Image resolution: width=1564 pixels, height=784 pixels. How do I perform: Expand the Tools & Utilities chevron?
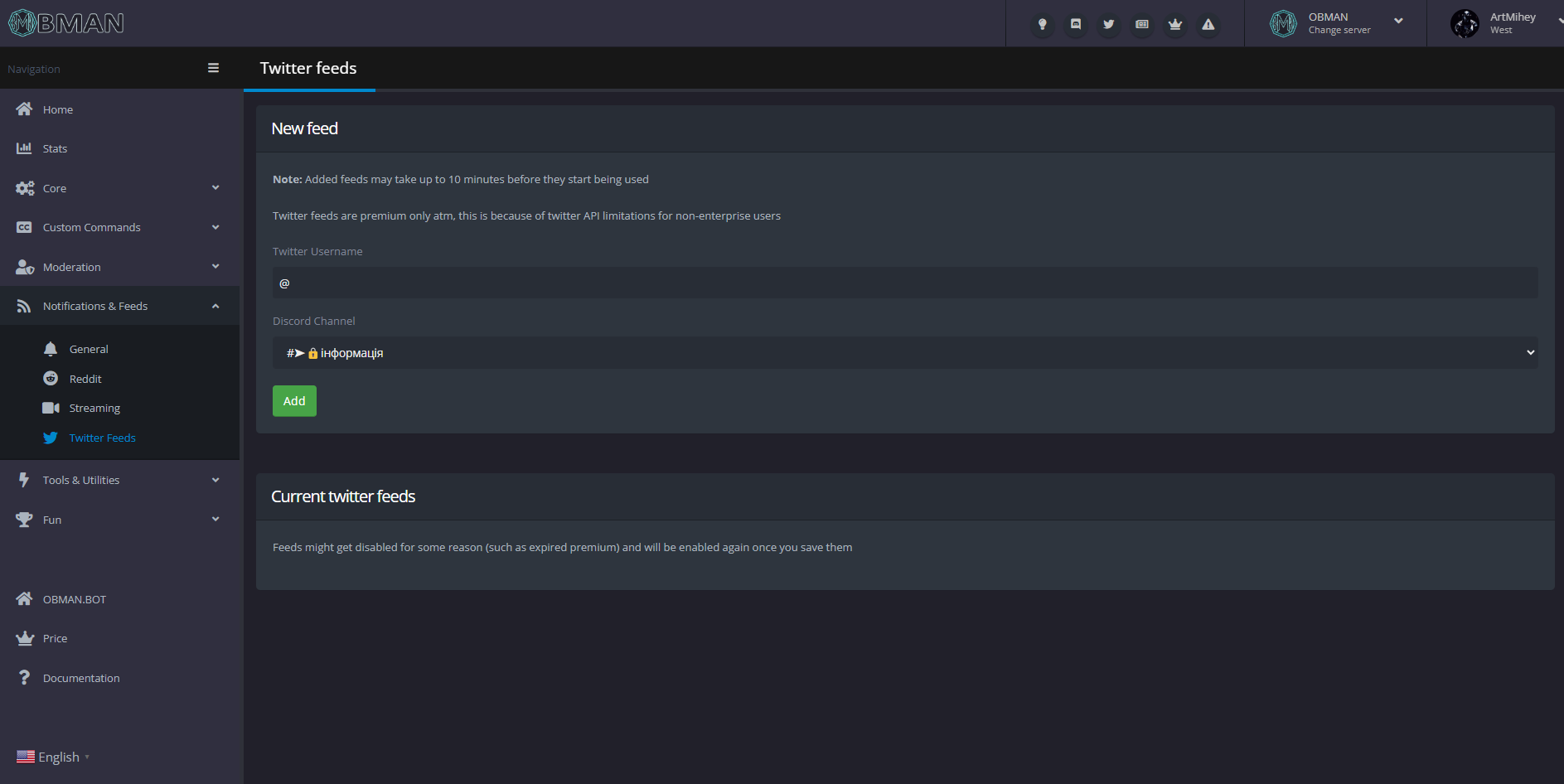click(215, 480)
